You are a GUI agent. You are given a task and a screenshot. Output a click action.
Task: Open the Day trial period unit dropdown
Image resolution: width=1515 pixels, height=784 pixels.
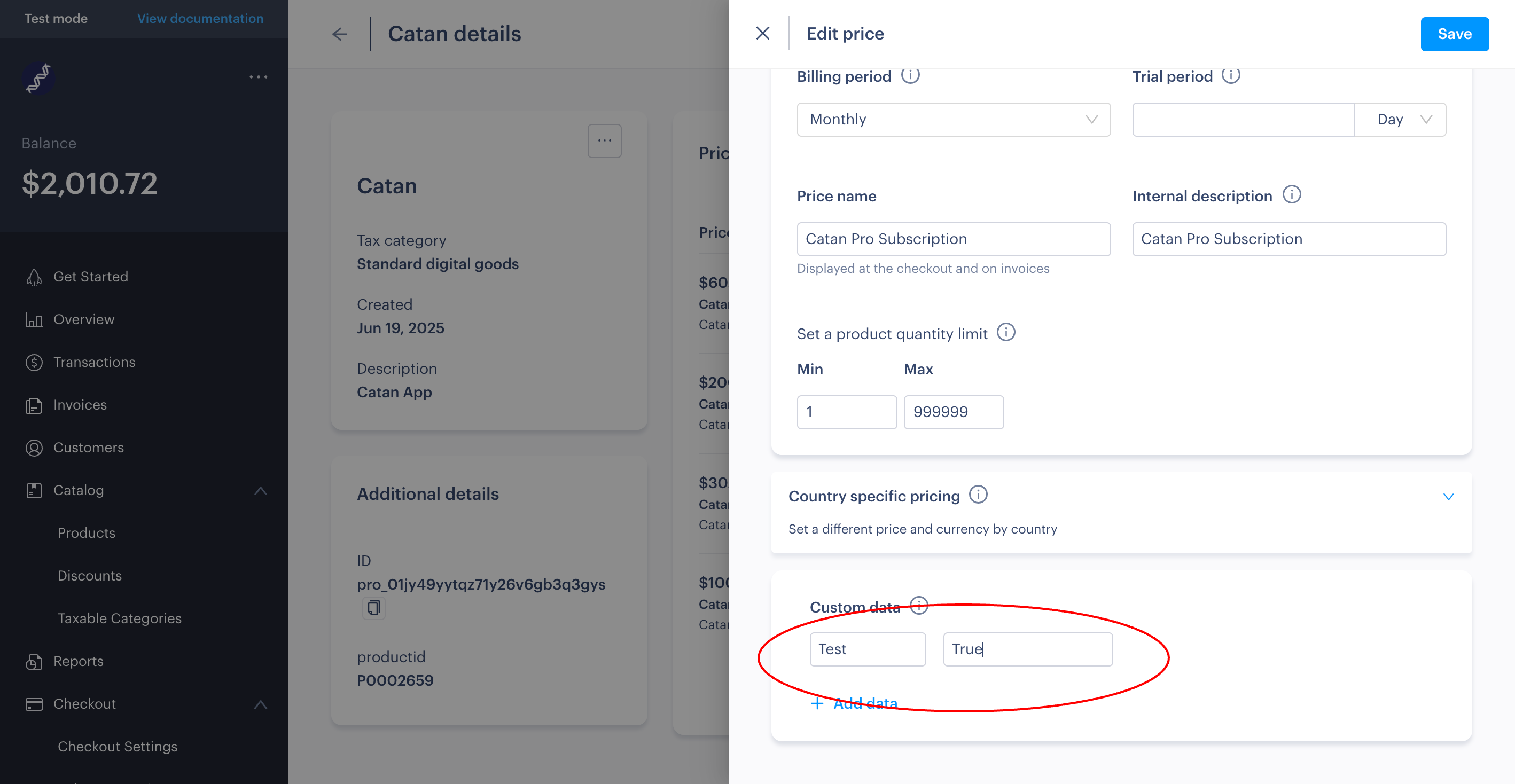pyautogui.click(x=1400, y=120)
